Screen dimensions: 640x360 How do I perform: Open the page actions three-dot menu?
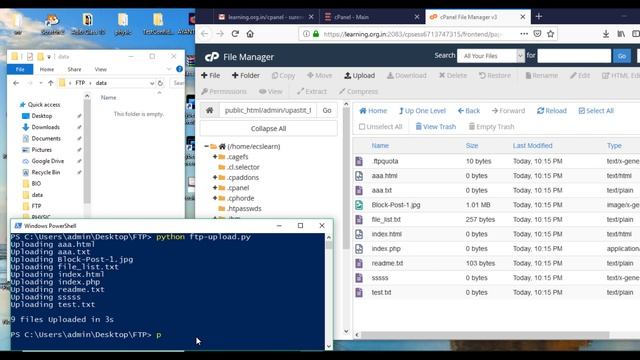[x=524, y=34]
